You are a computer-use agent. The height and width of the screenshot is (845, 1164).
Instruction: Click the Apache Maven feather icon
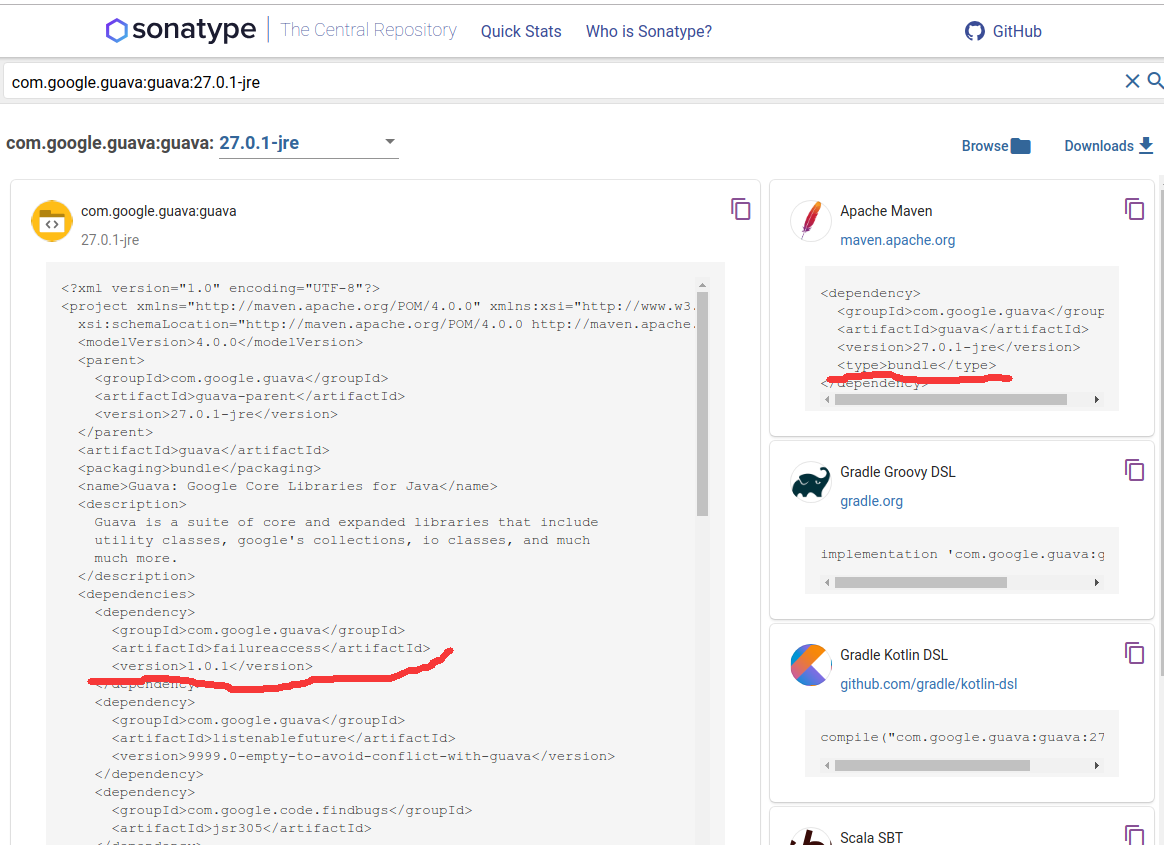click(811, 221)
